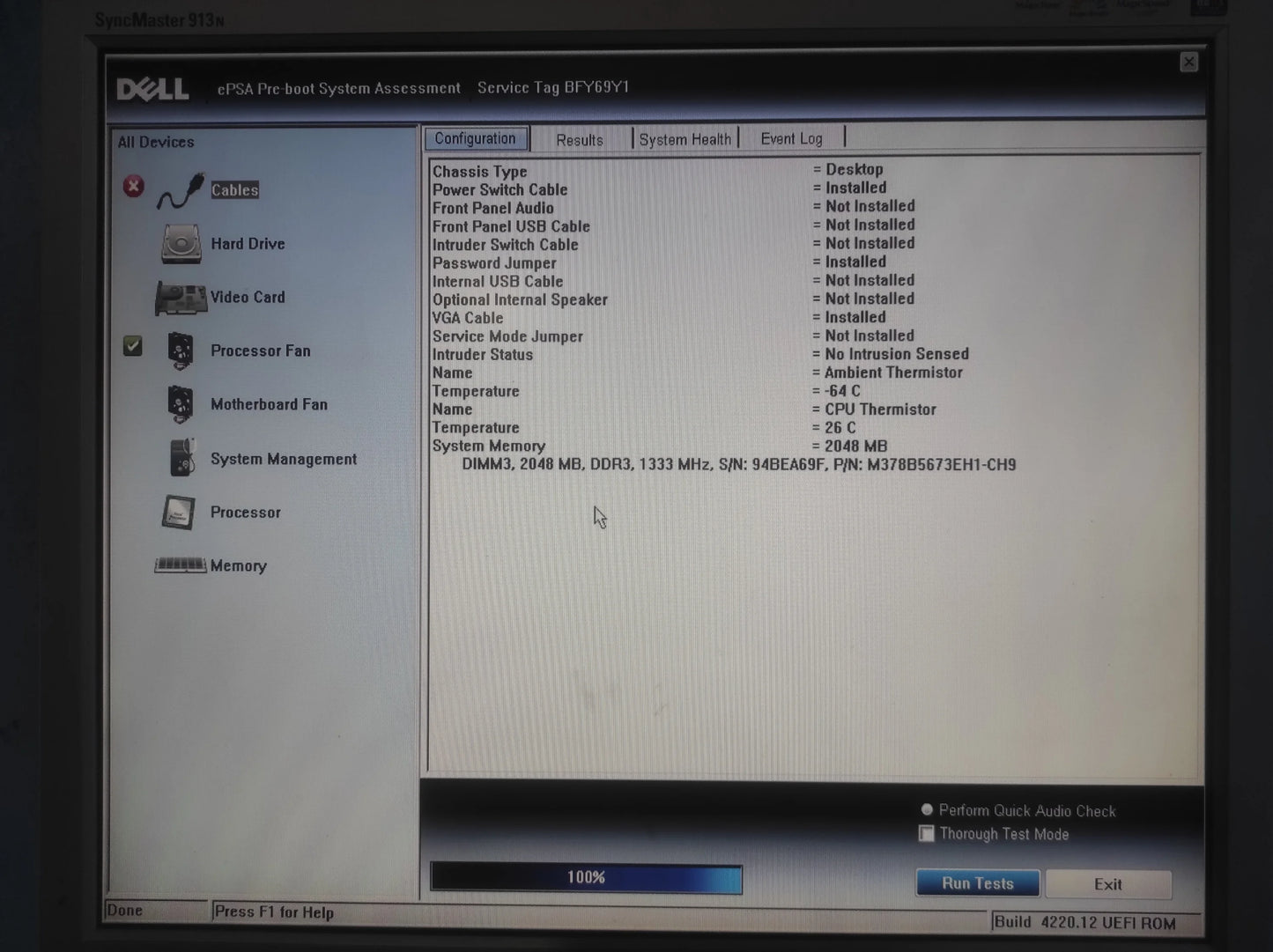Select the Processor chip icon

[x=179, y=513]
